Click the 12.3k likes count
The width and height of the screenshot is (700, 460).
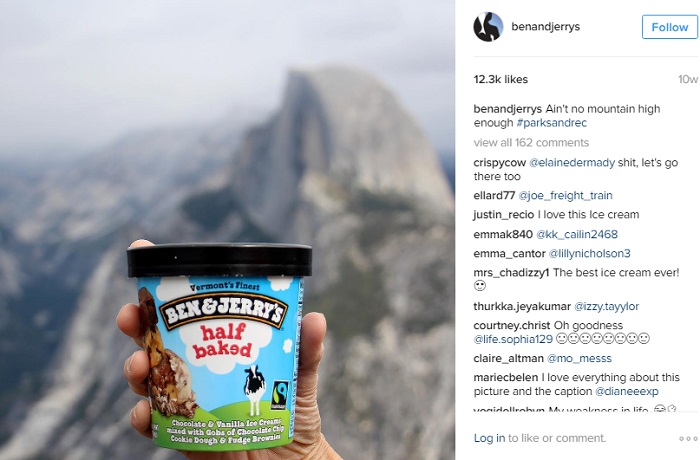coord(500,79)
